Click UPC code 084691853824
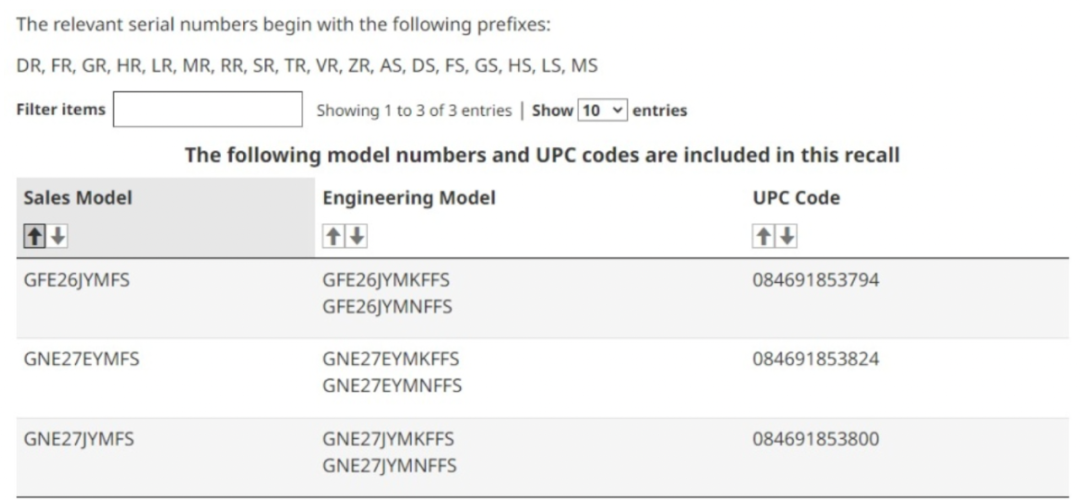 (815, 359)
